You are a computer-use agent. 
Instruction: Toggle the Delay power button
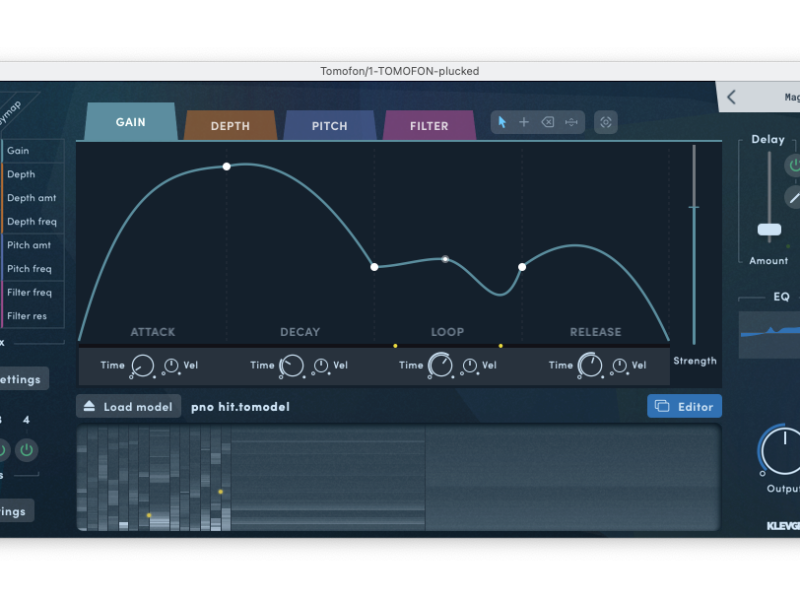(795, 165)
